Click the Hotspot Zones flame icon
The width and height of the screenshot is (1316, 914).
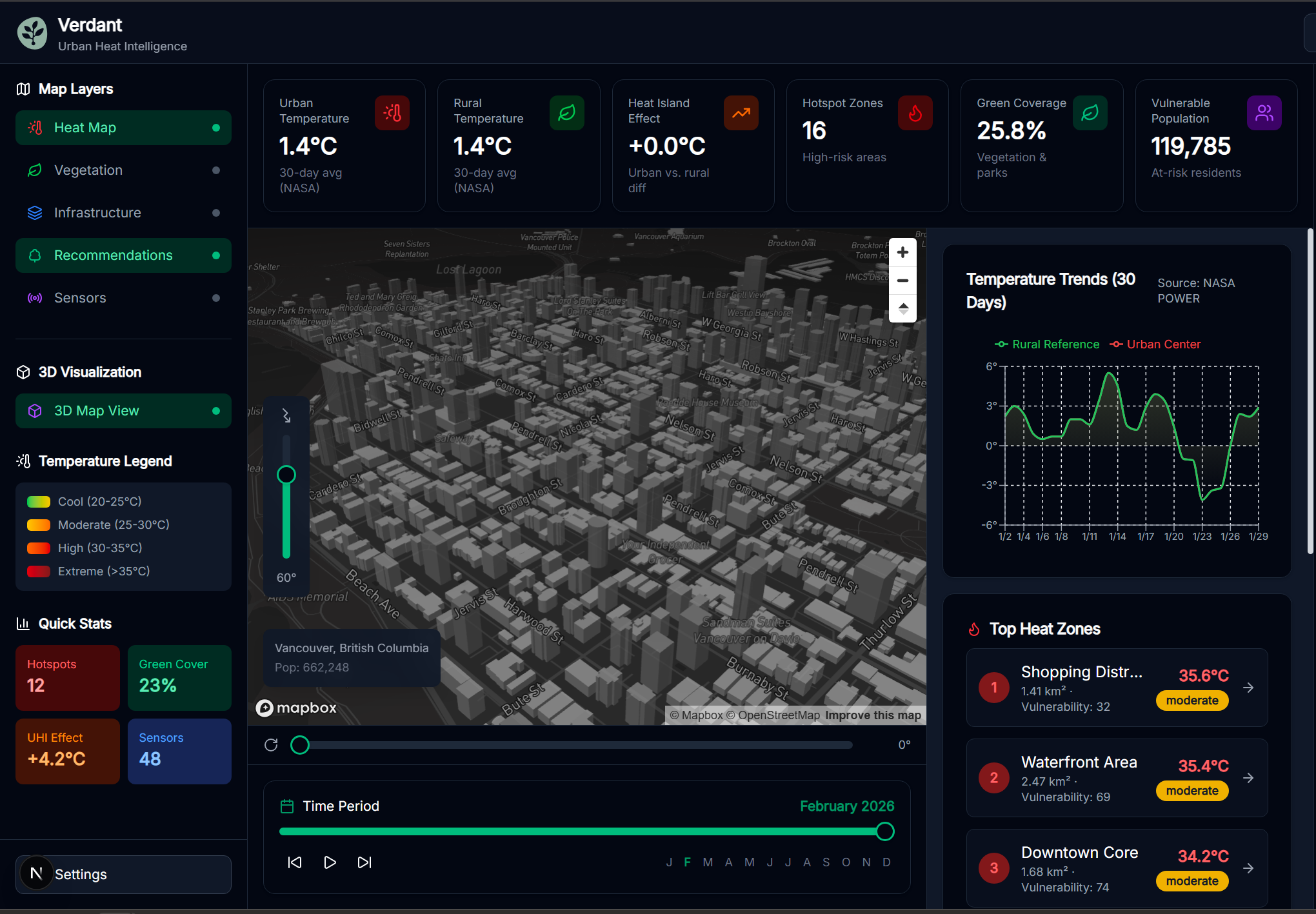point(915,113)
